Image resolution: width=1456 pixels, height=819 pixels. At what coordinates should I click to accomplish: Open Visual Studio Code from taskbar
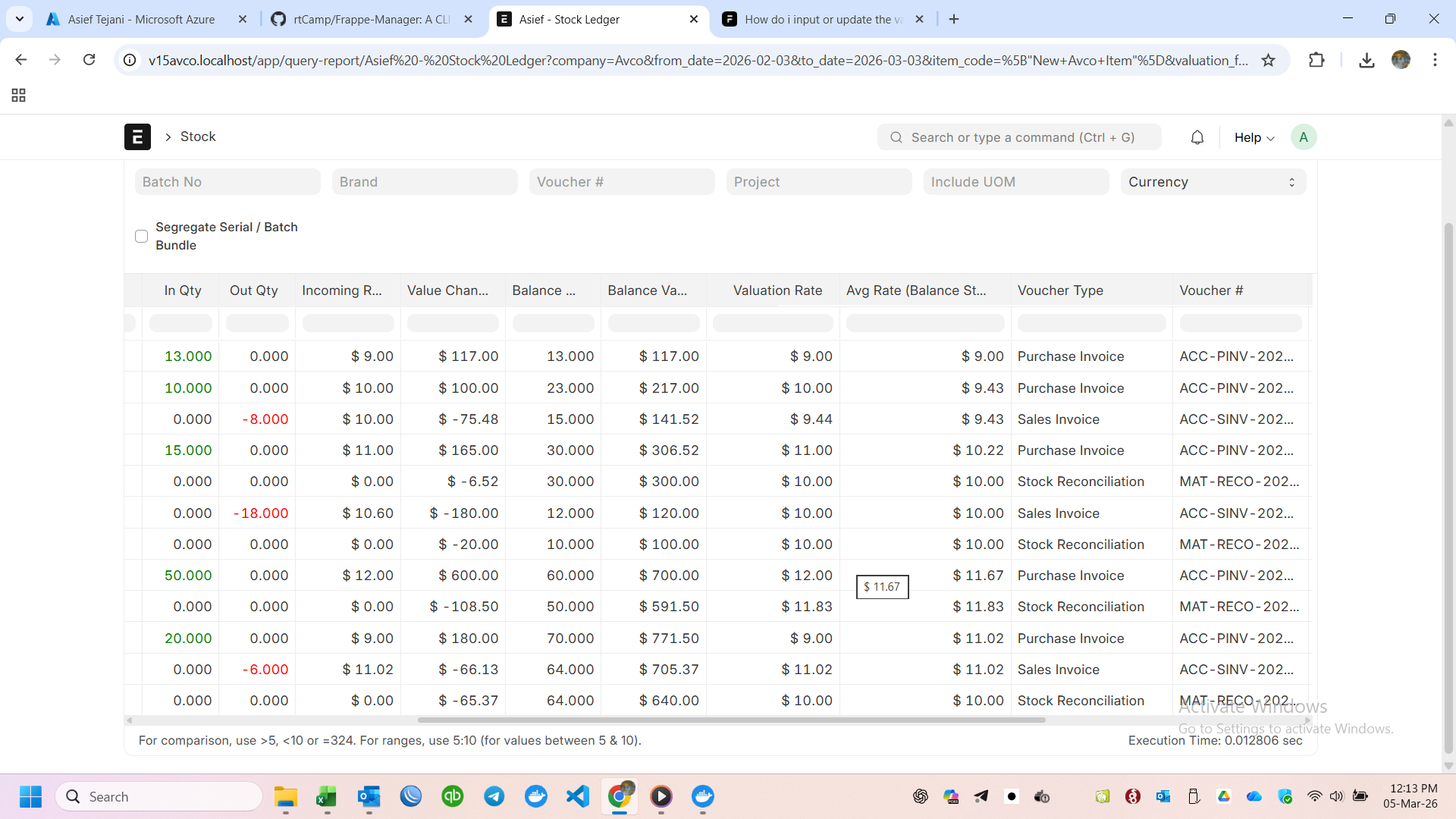pos(577,796)
